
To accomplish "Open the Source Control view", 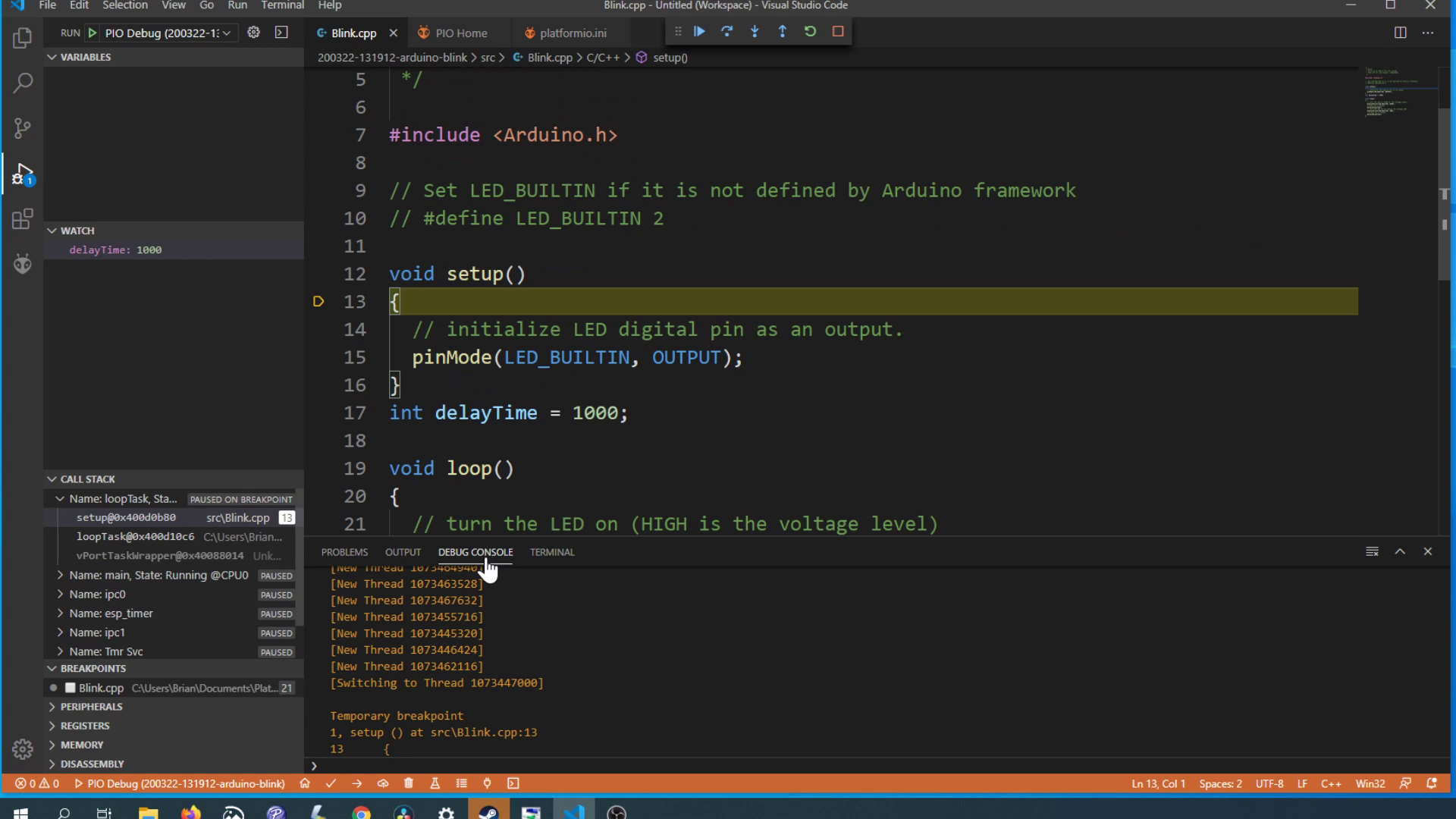I will coord(22,128).
